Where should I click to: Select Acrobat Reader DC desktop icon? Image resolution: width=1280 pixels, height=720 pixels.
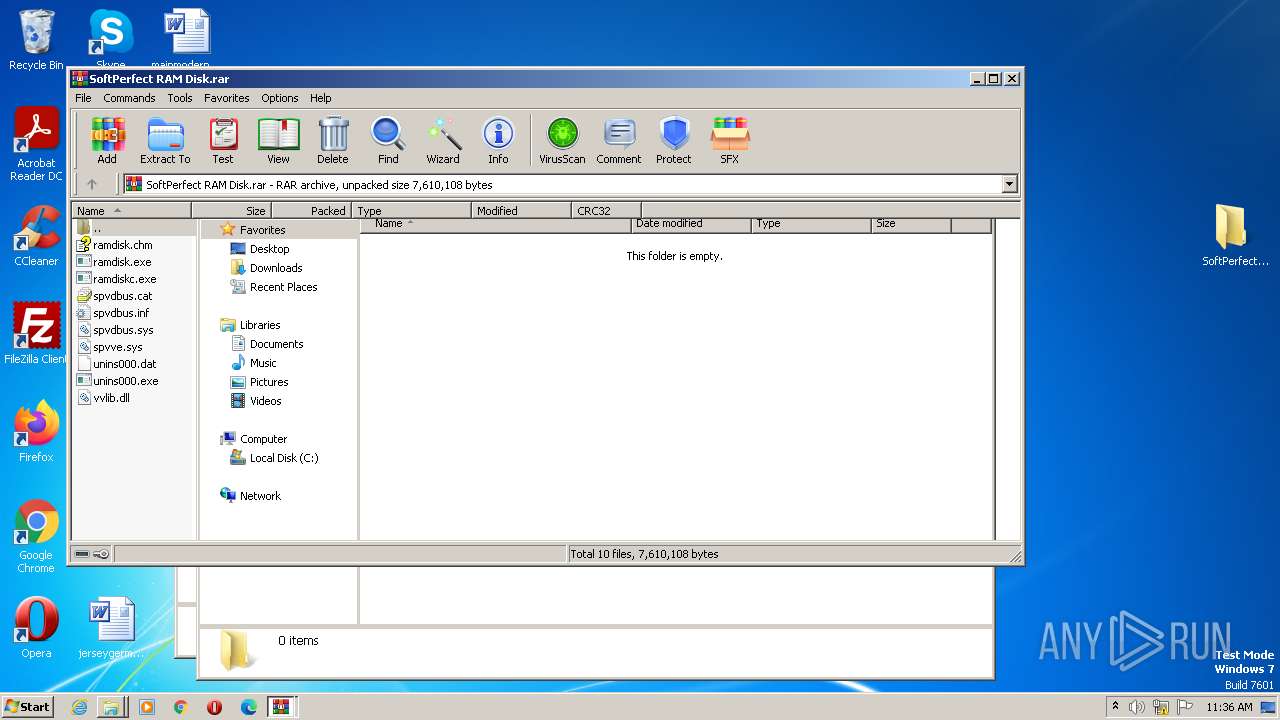tap(36, 144)
